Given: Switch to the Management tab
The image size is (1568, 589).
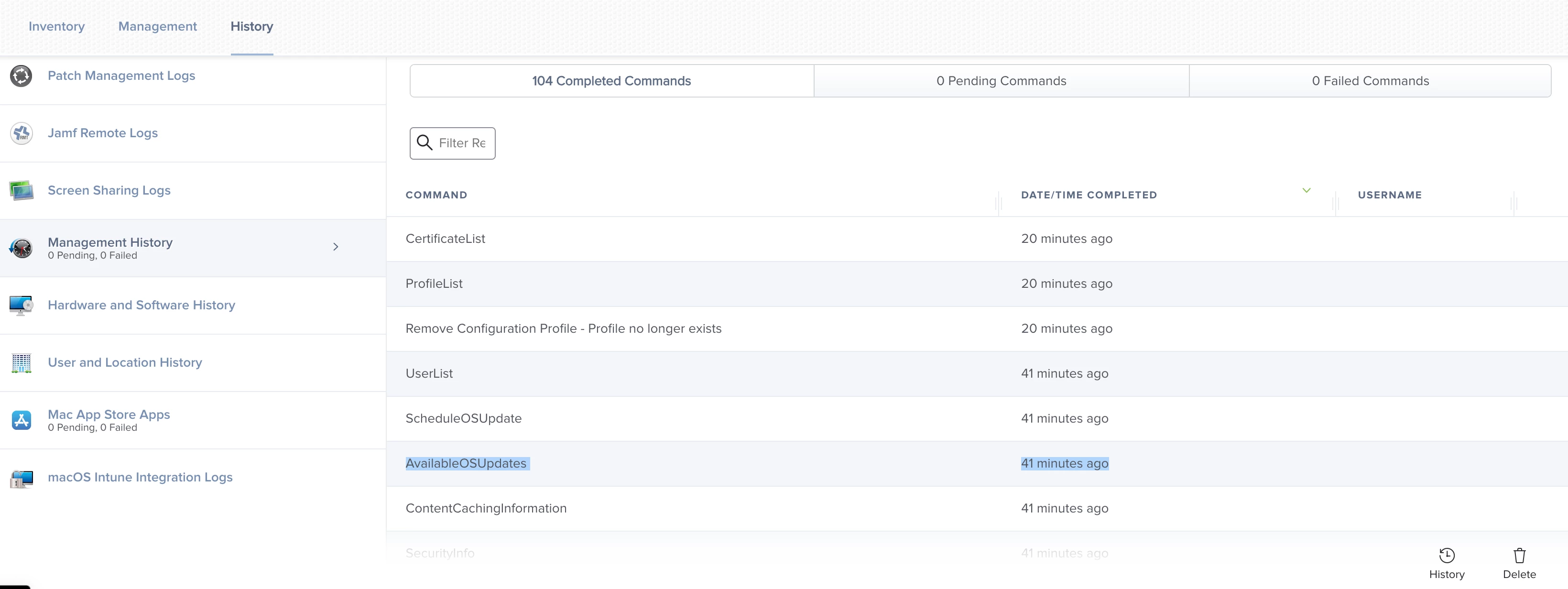Looking at the screenshot, I should (157, 27).
